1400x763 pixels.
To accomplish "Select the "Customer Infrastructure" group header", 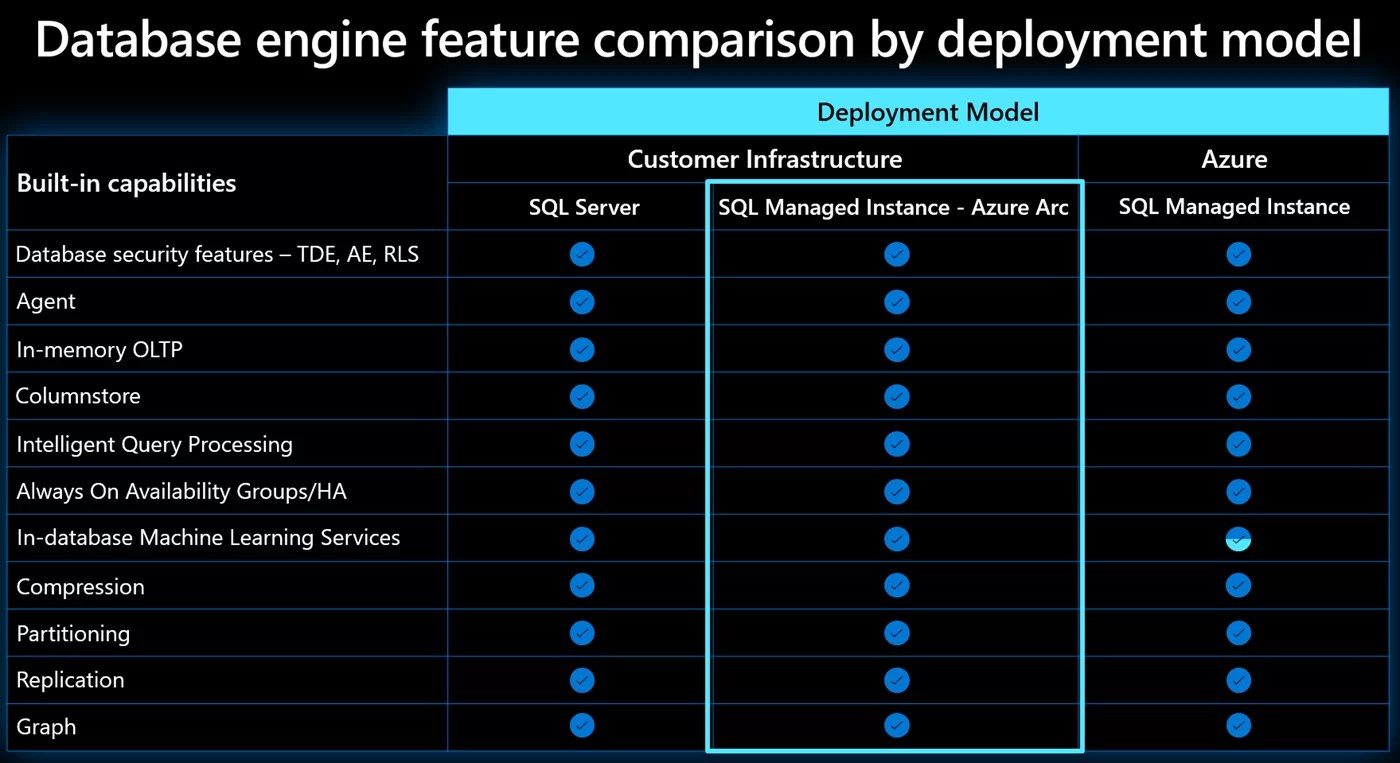I will coord(765,159).
